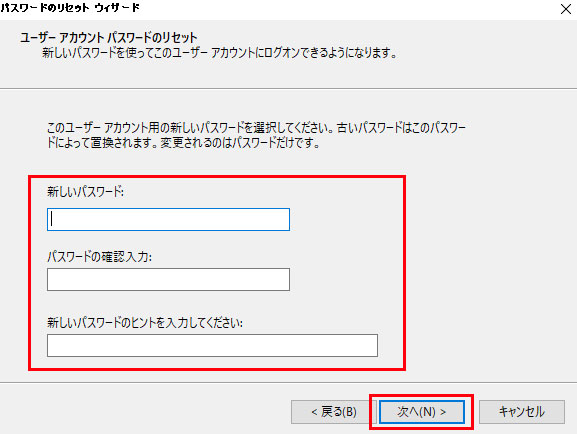Proceed using the 次へ(N) button
The width and height of the screenshot is (577, 434).
point(421,412)
